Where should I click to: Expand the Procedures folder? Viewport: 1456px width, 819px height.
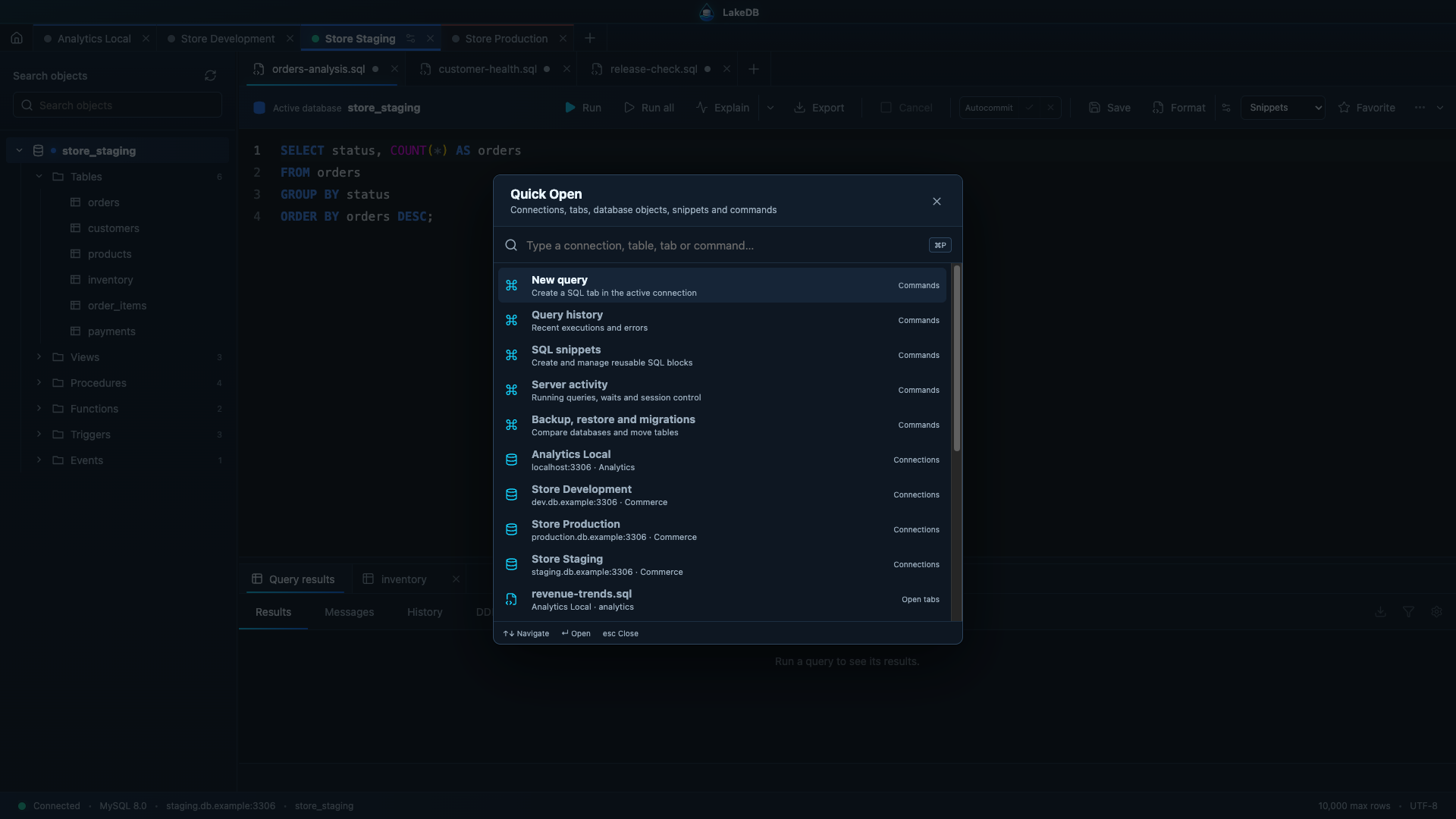coord(39,383)
